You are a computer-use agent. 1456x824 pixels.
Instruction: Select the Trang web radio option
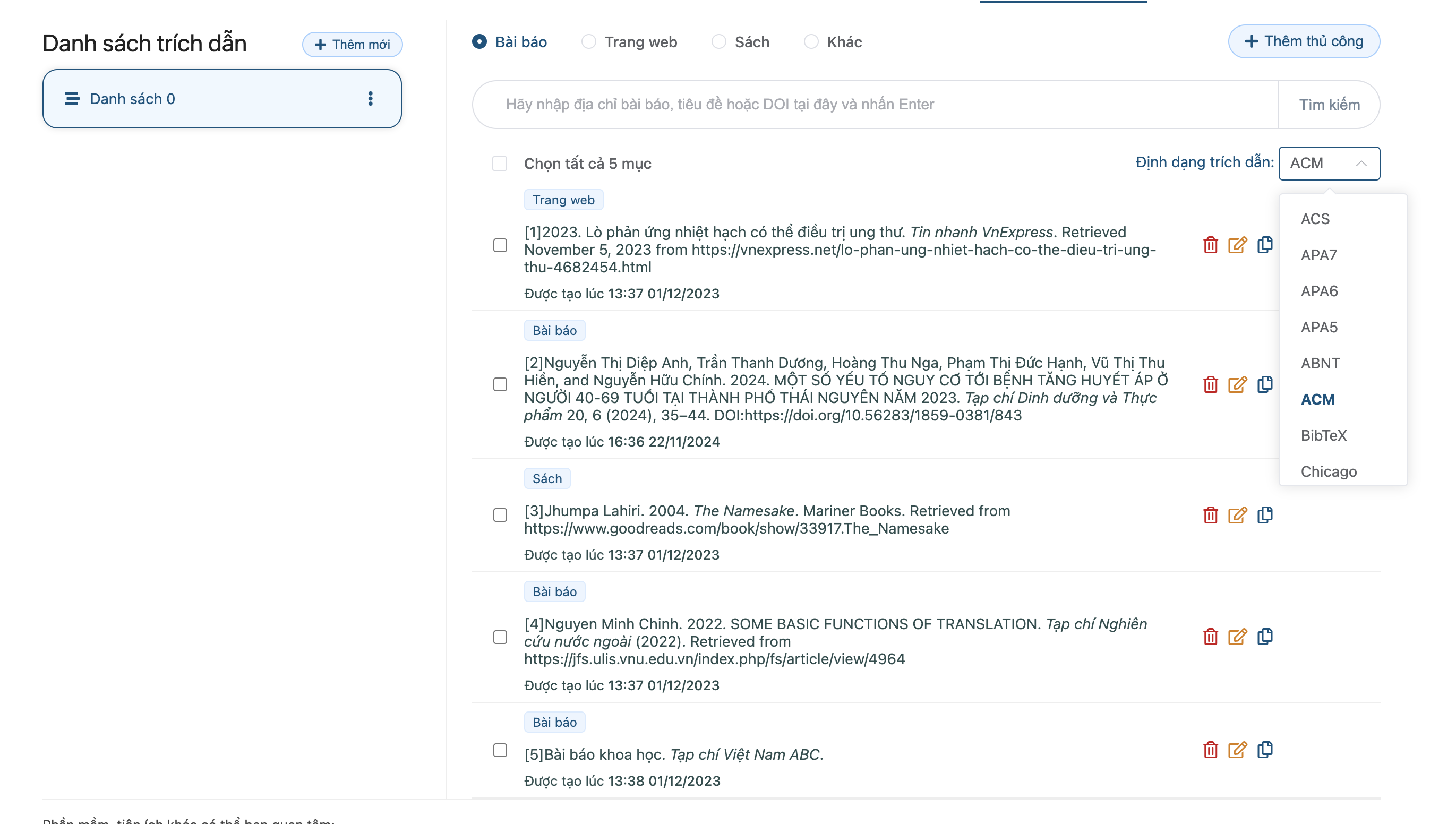coord(588,42)
